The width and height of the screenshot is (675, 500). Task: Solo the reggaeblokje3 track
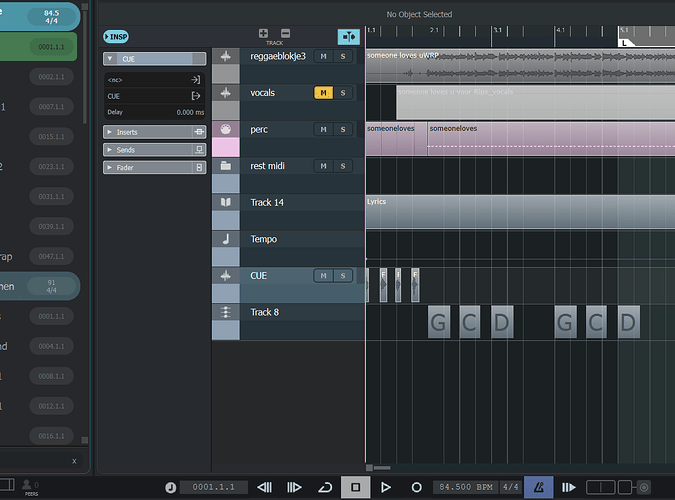343,56
